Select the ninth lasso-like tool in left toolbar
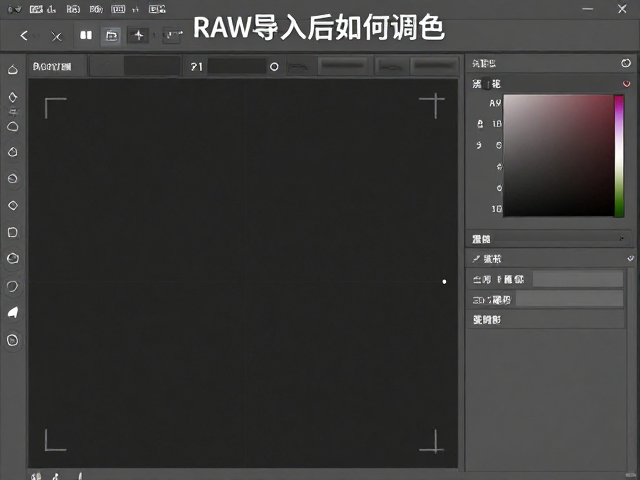Image resolution: width=640 pixels, height=480 pixels. [13, 287]
